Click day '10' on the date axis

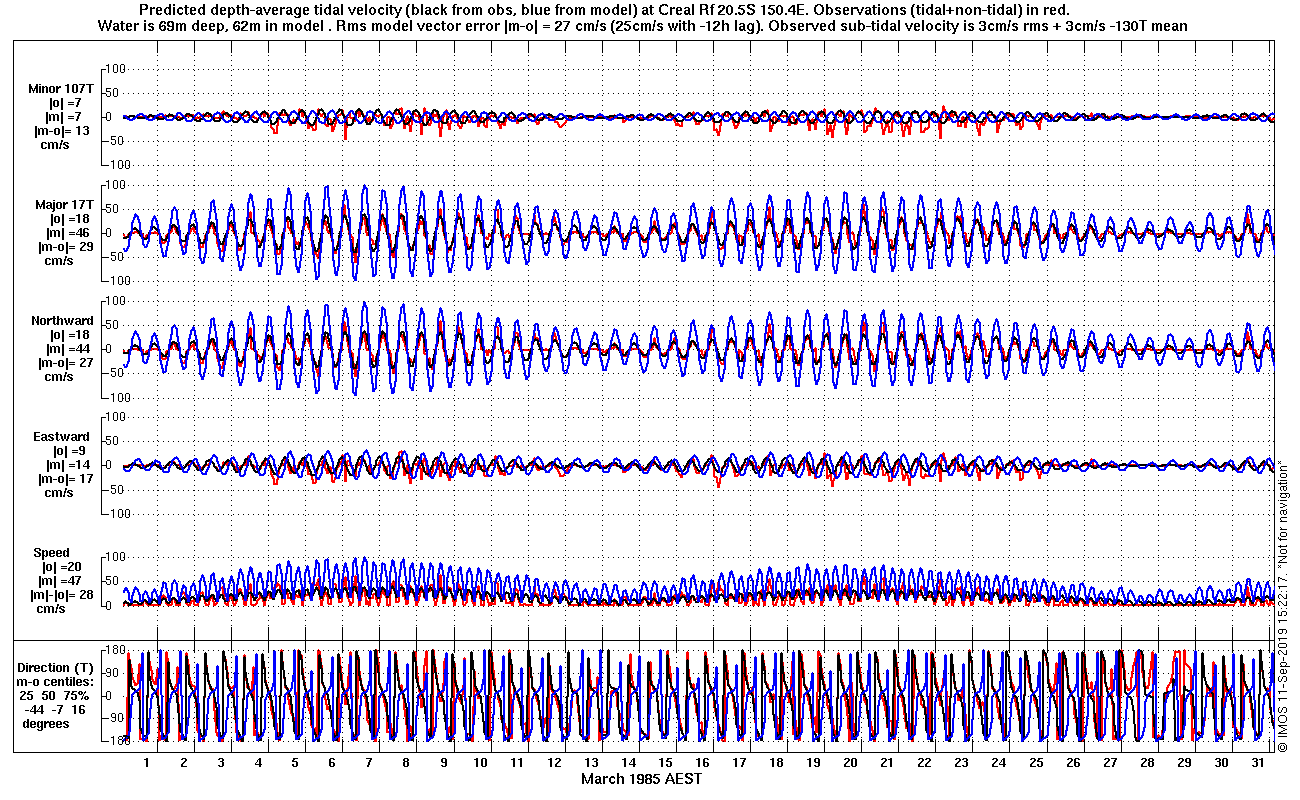[480, 763]
